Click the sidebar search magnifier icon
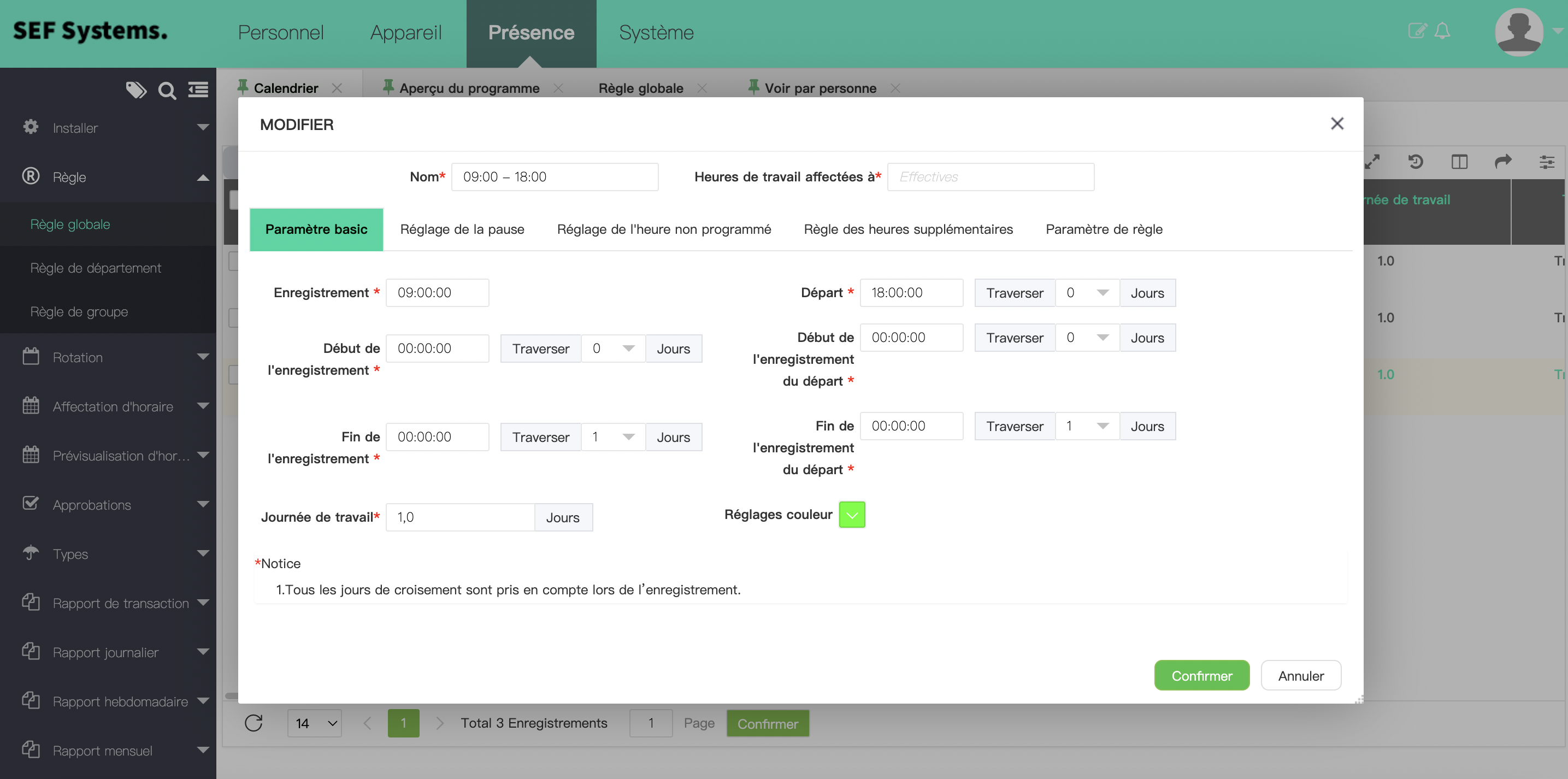1568x779 pixels. (x=167, y=91)
